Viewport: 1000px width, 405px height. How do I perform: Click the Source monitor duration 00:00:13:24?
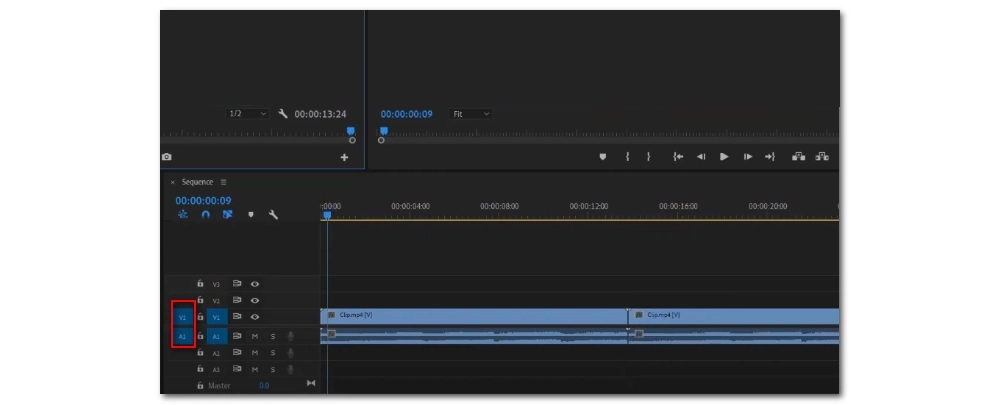click(x=320, y=114)
